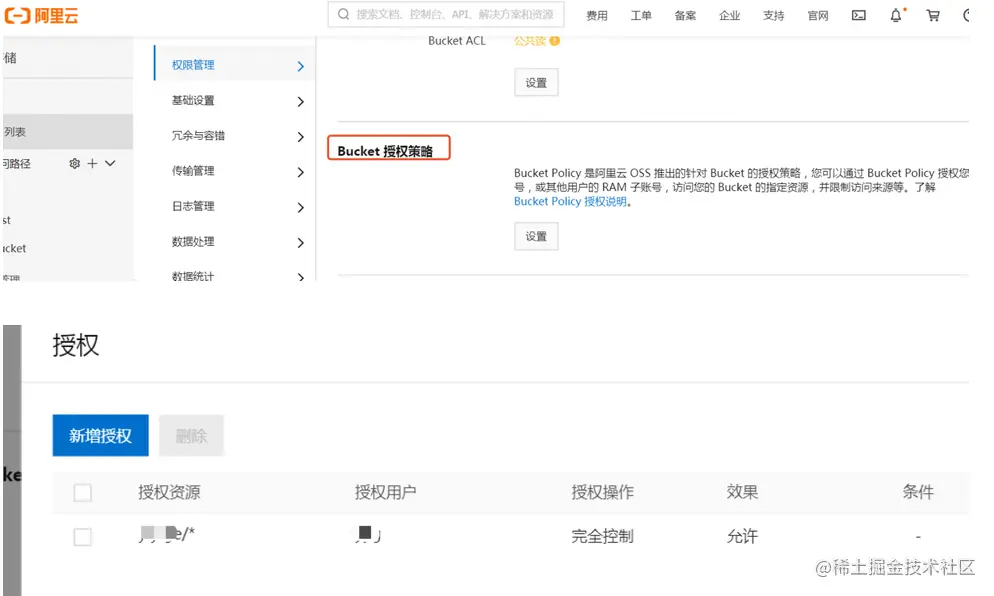Select the 权限管理 sidebar item
The width and height of the screenshot is (994, 596).
pyautogui.click(x=234, y=65)
